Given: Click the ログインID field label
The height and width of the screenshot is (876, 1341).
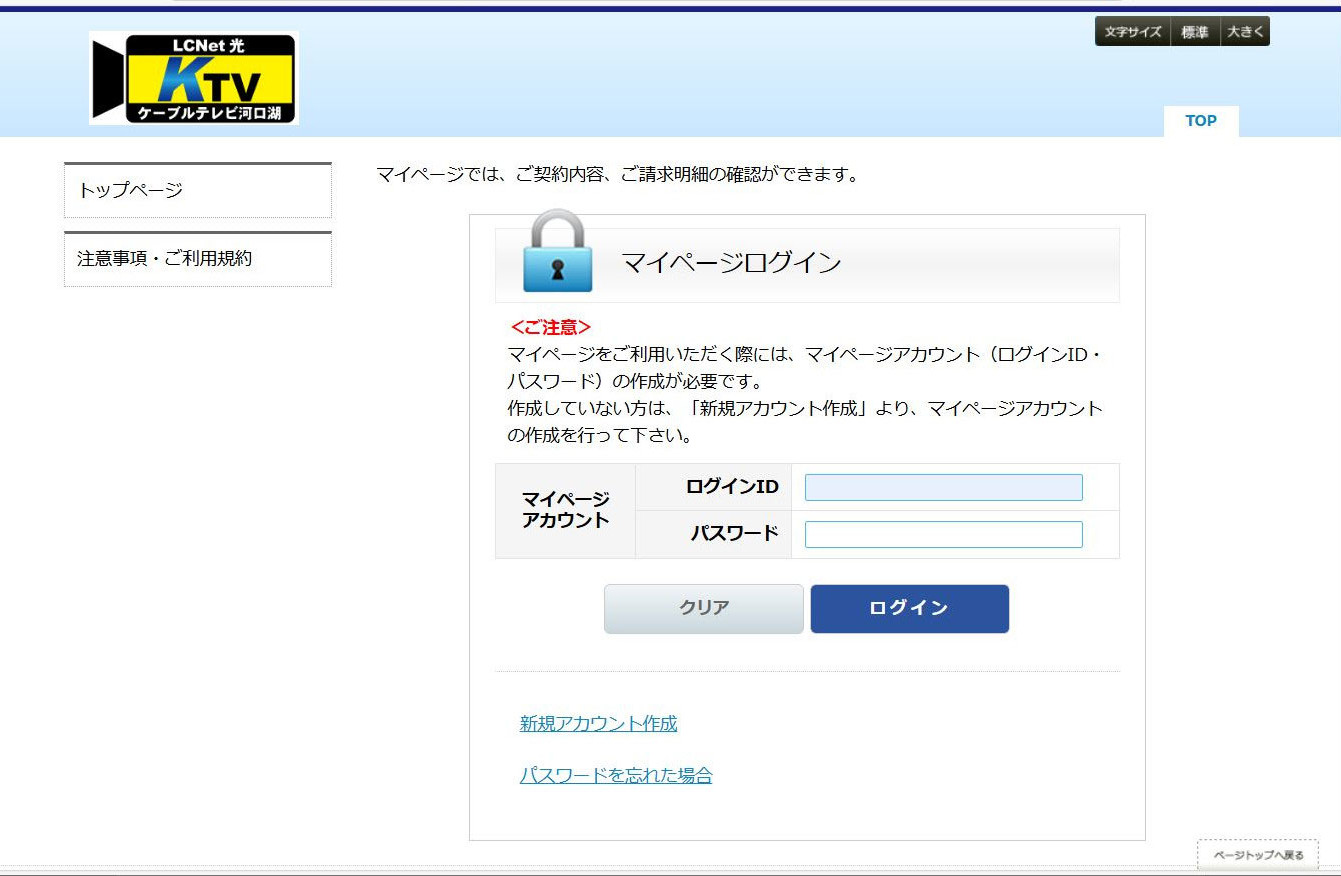Looking at the screenshot, I should pos(731,487).
